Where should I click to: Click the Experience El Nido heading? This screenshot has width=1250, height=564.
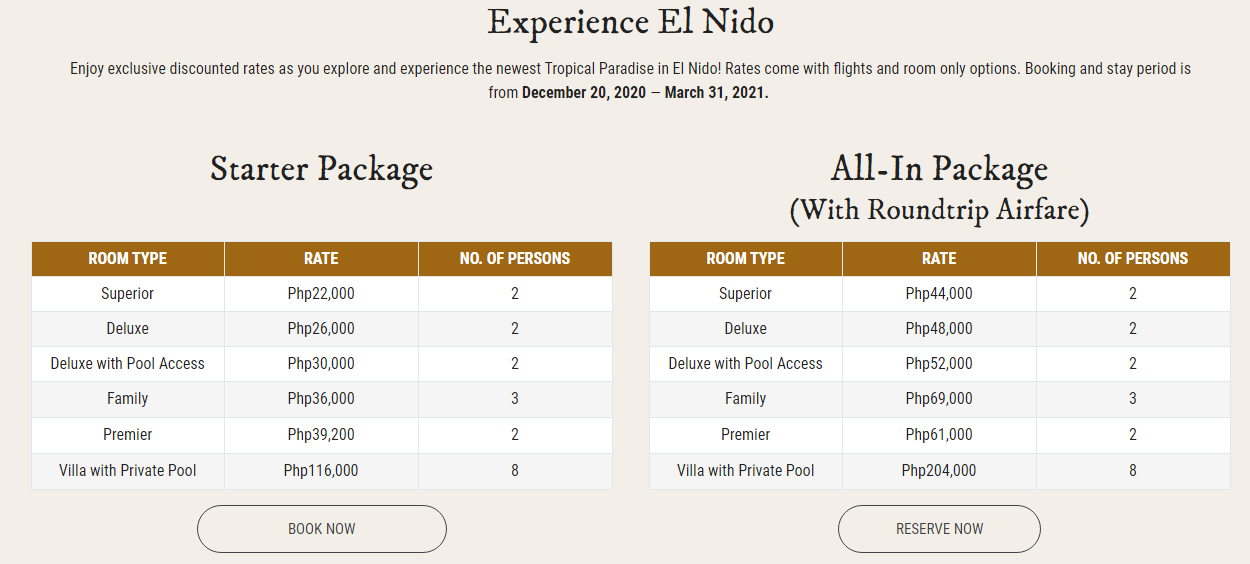pos(630,22)
